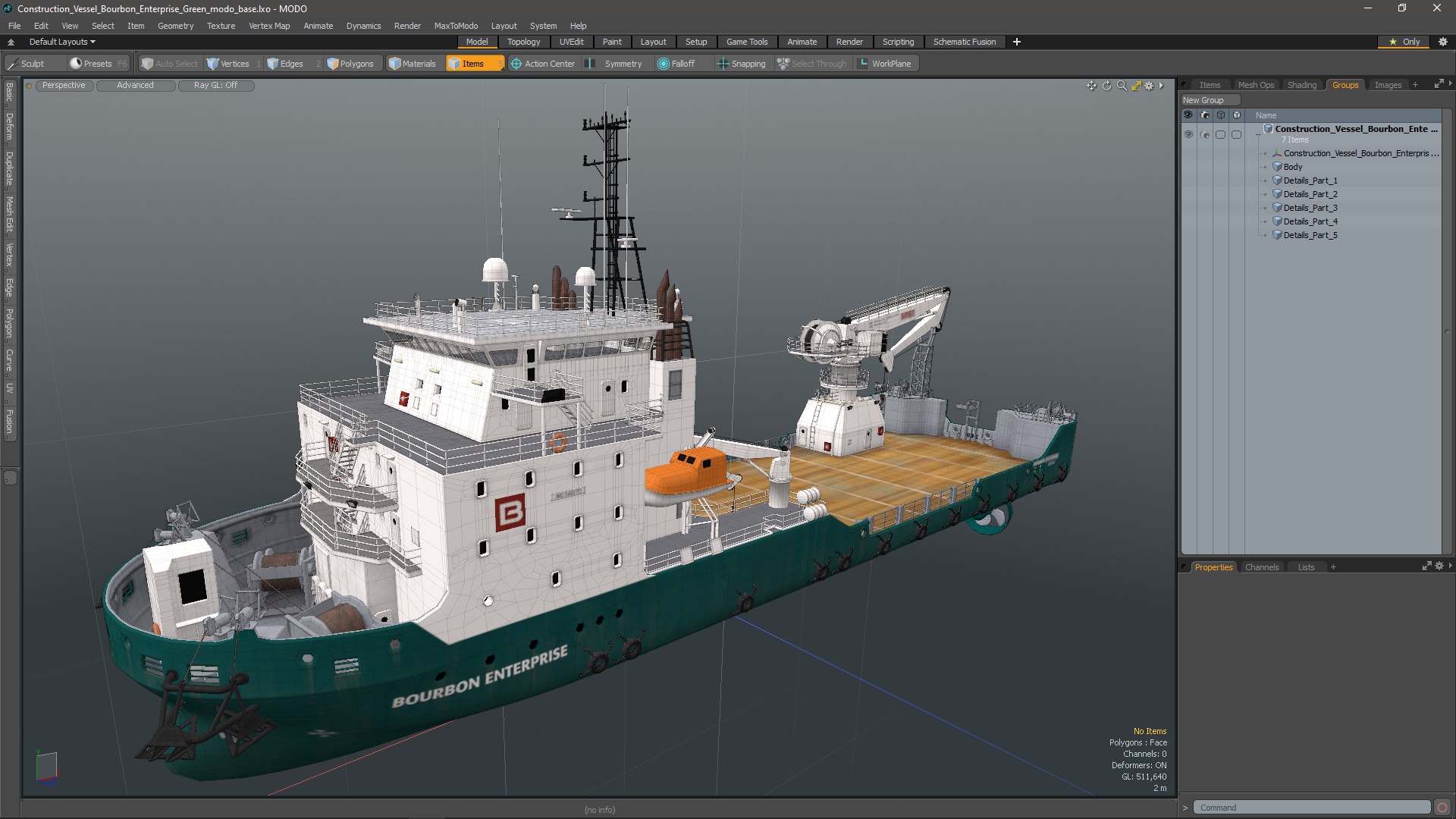The image size is (1456, 819).
Task: Open the Basic vertical side tab
Action: [x=9, y=93]
